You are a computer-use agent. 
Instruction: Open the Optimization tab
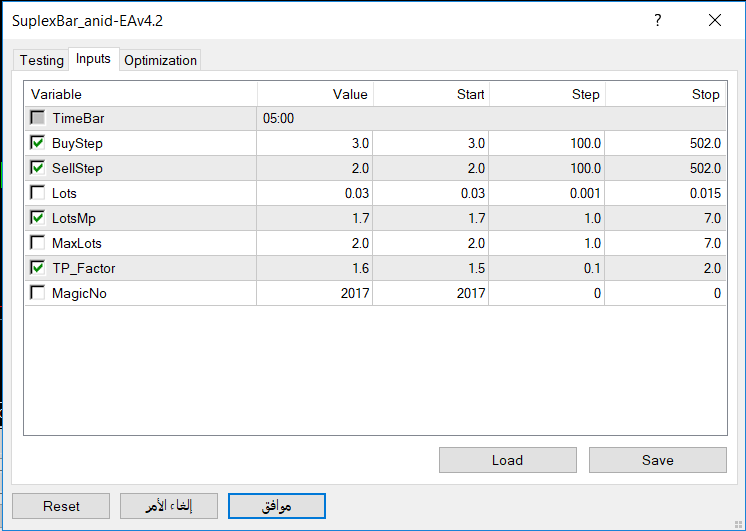[160, 60]
